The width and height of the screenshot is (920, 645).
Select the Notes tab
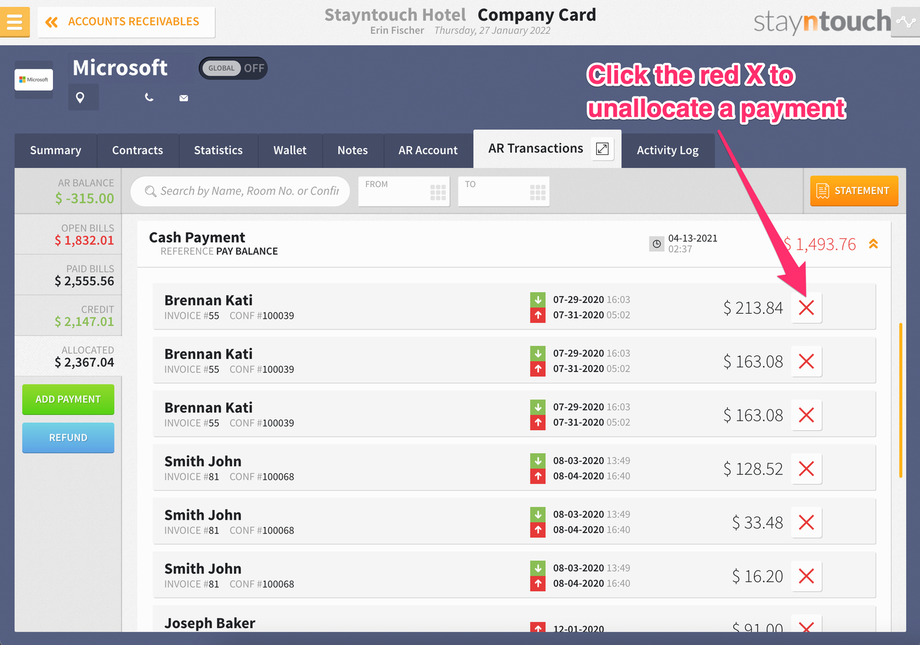coord(353,150)
